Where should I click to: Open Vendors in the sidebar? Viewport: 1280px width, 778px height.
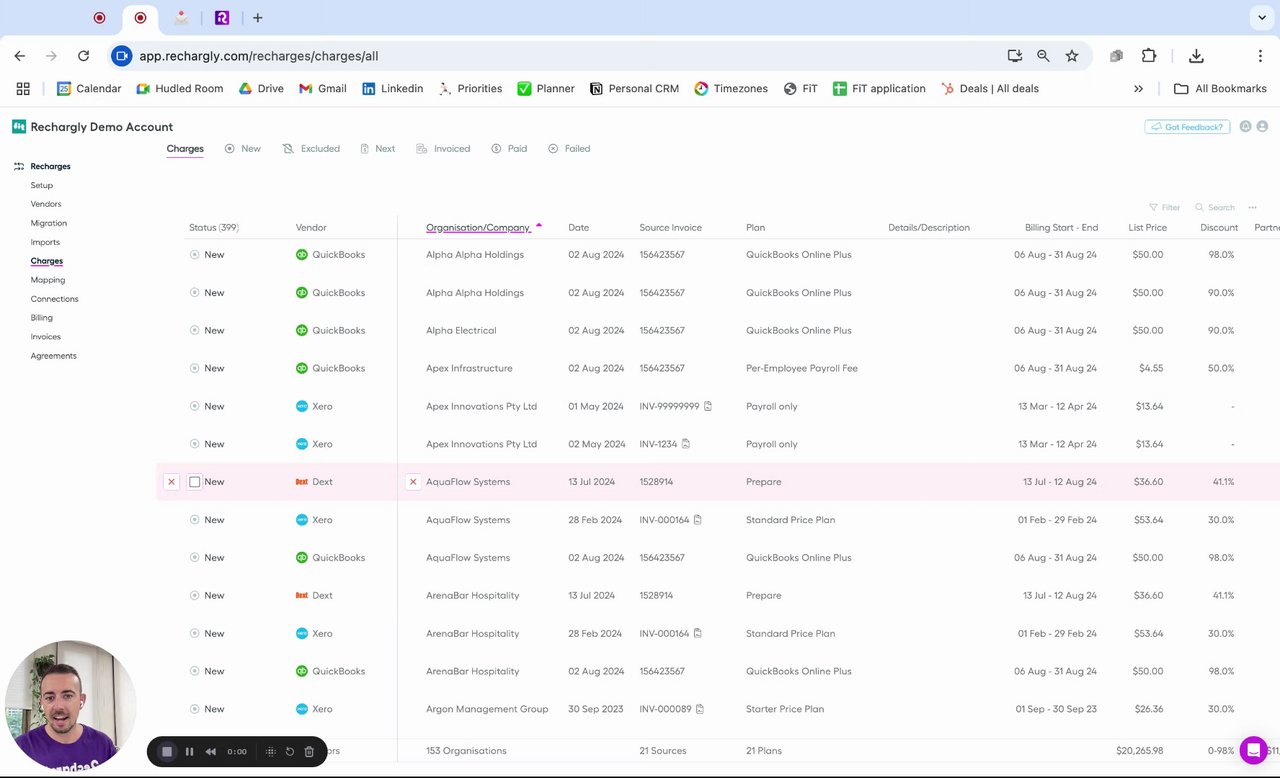click(x=46, y=204)
